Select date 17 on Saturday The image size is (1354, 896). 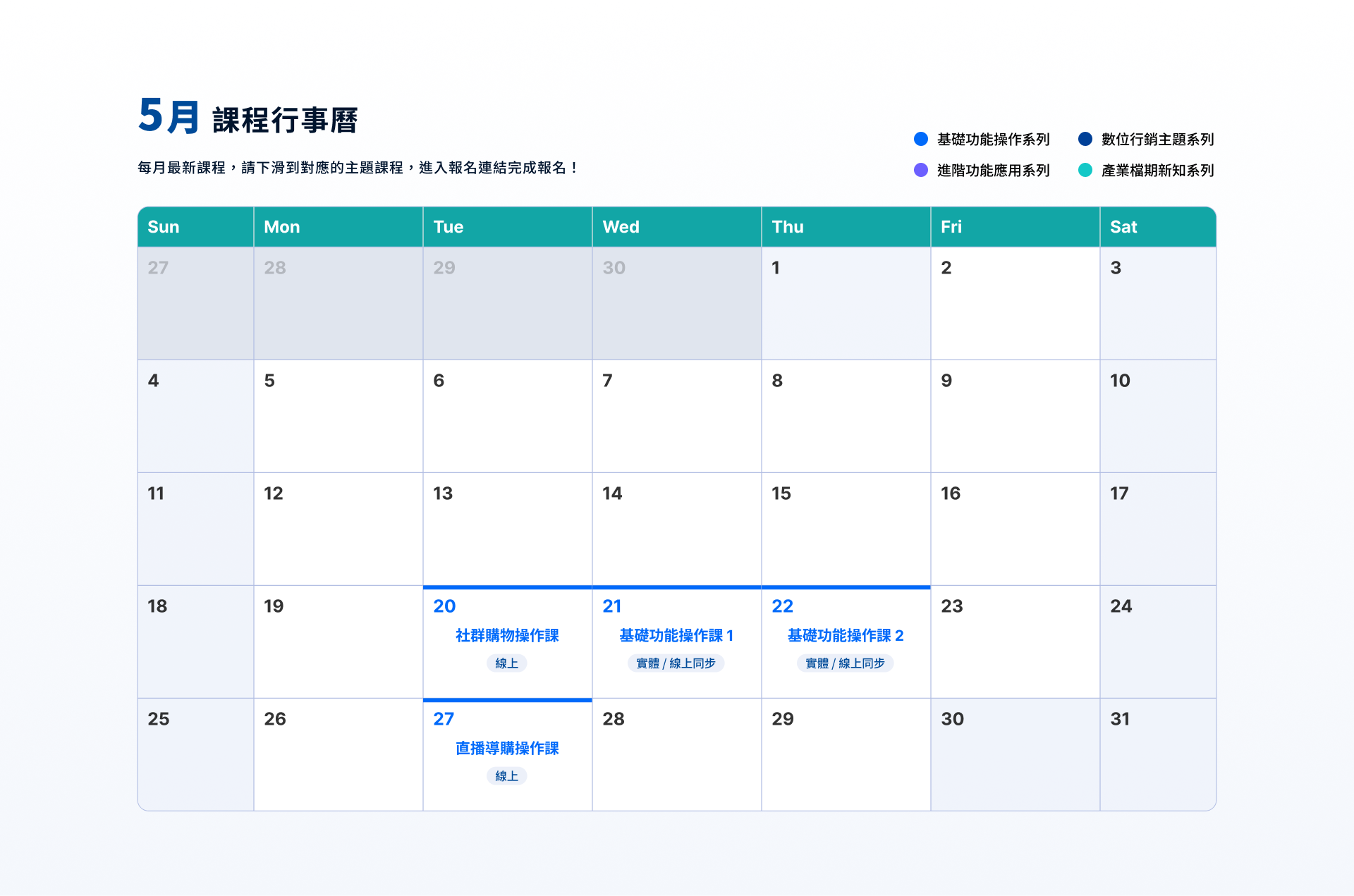point(1119,493)
